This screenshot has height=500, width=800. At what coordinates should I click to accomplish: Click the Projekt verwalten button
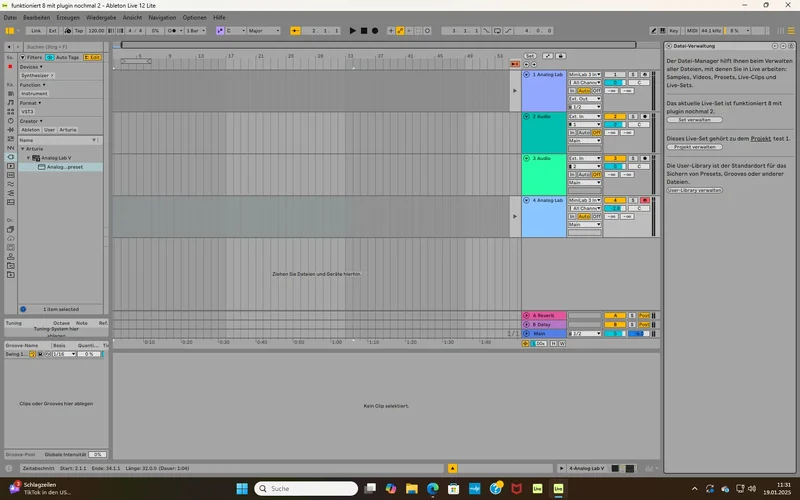694,147
